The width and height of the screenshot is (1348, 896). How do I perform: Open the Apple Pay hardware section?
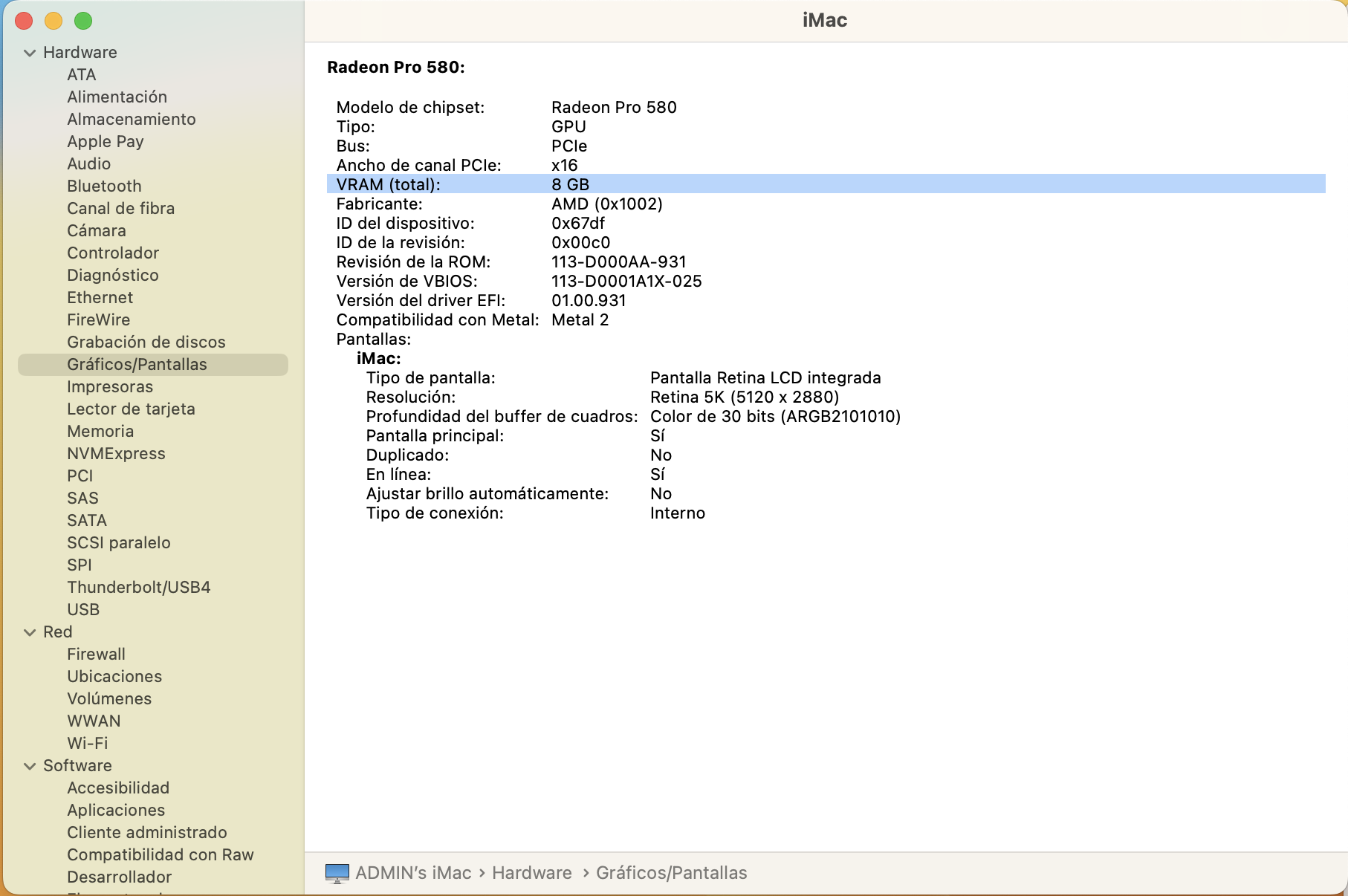(105, 141)
